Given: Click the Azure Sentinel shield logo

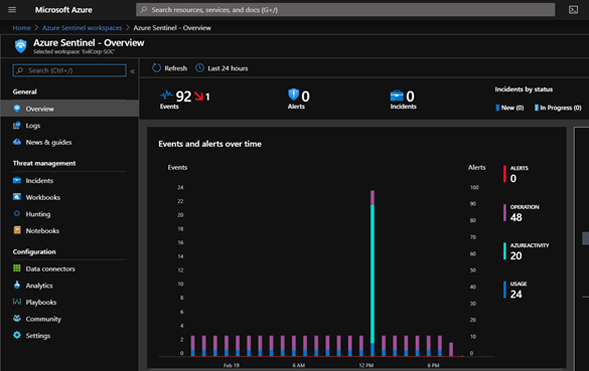Looking at the screenshot, I should [x=21, y=46].
